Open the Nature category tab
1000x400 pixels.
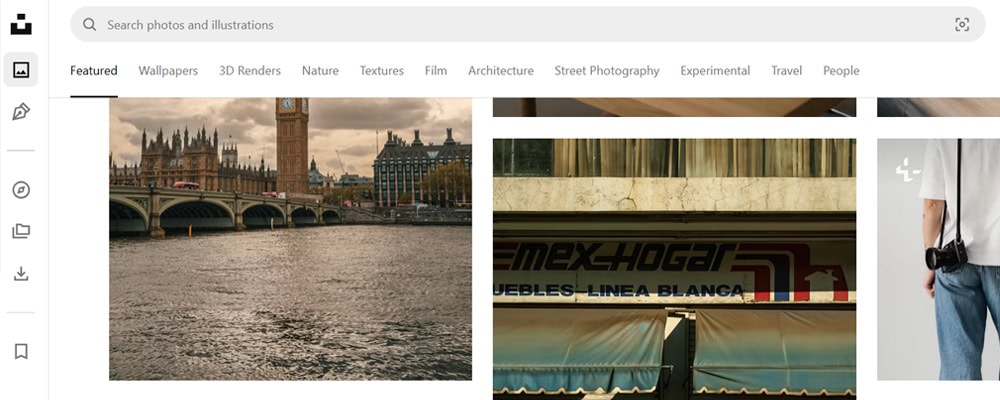(320, 71)
